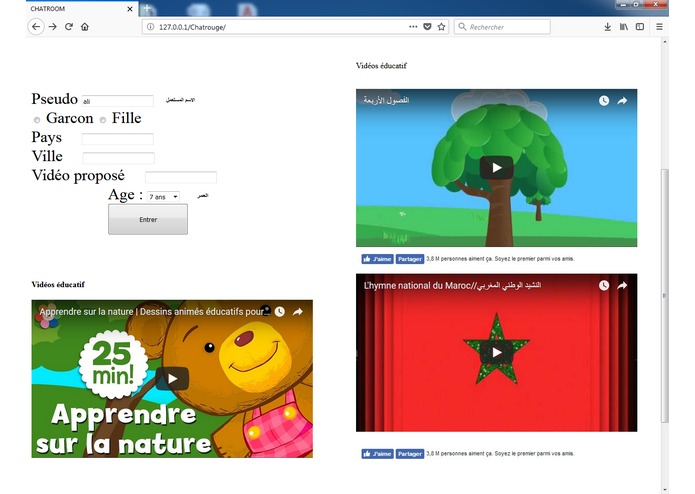Play the tree seasons video

coord(496,167)
